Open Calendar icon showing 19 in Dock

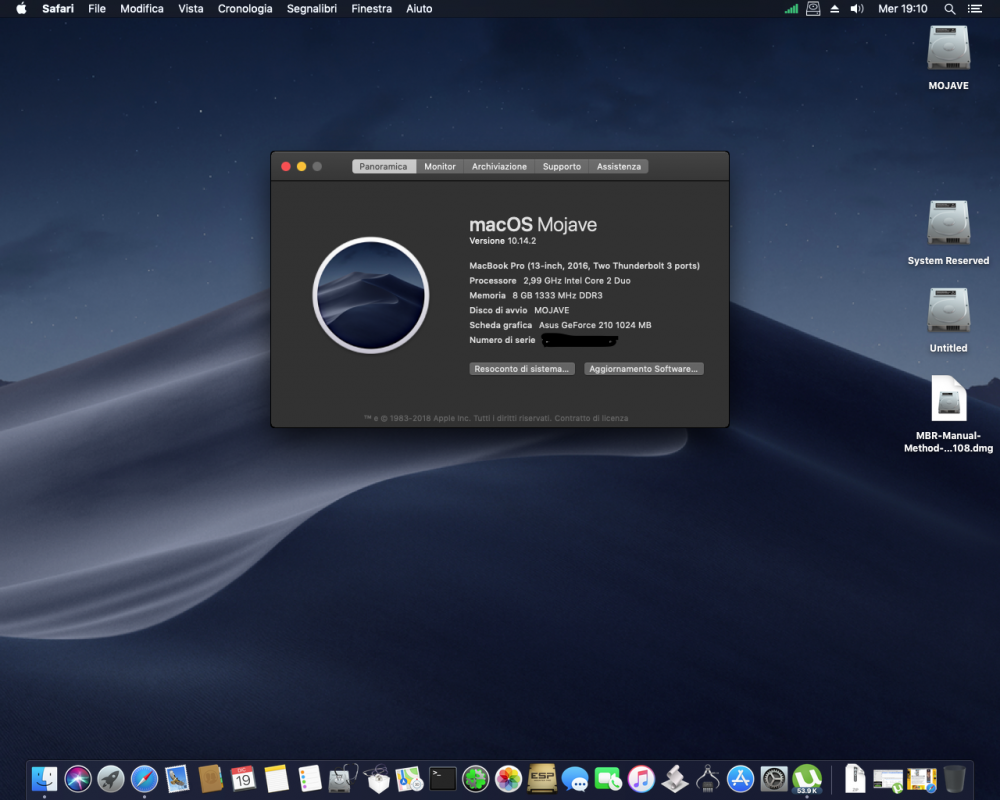click(243, 778)
